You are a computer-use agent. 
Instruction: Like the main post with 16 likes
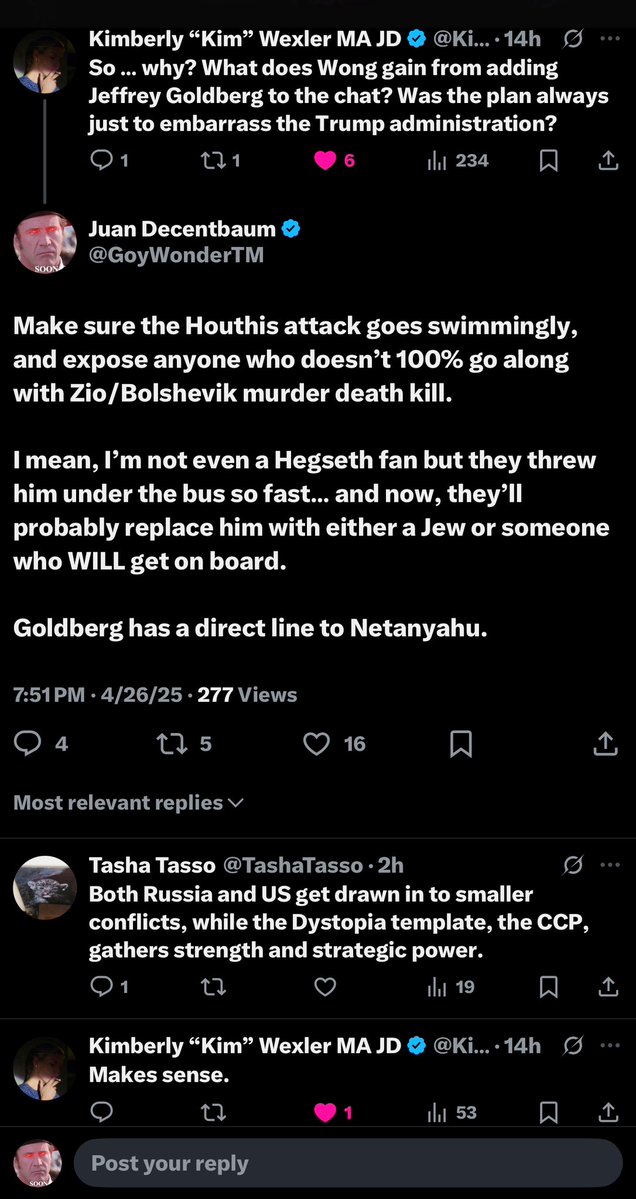coord(317,743)
